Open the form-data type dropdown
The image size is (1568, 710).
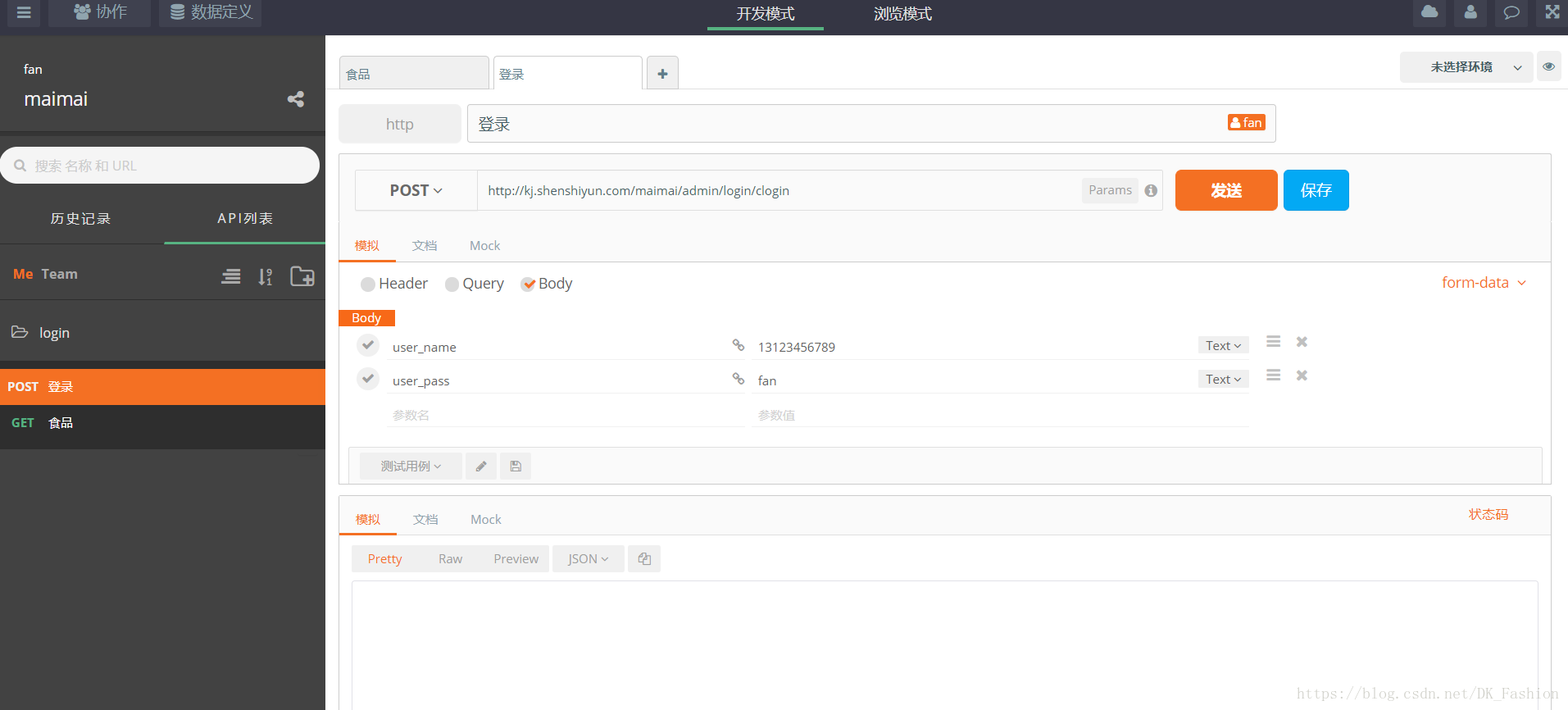pos(1484,282)
